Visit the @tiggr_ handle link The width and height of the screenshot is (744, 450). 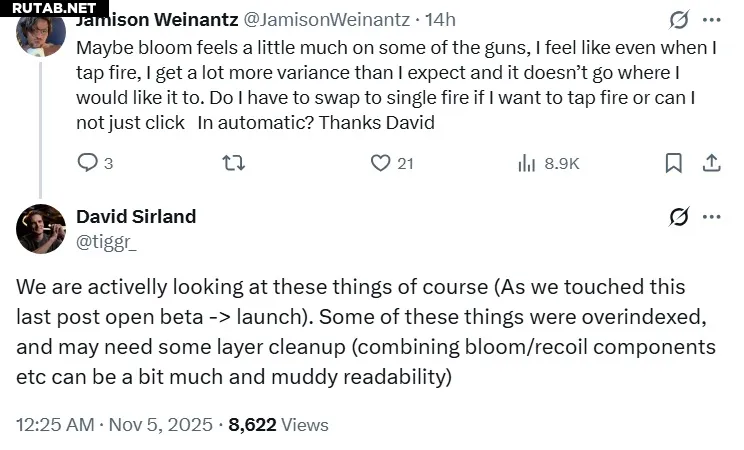point(106,241)
